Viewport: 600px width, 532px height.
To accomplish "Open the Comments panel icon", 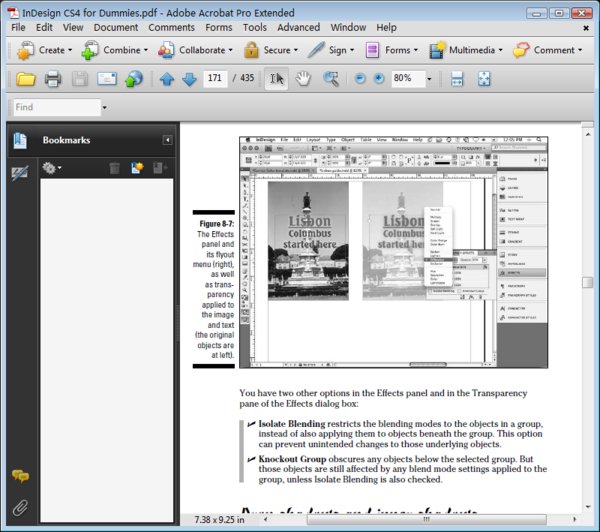I will (19, 477).
